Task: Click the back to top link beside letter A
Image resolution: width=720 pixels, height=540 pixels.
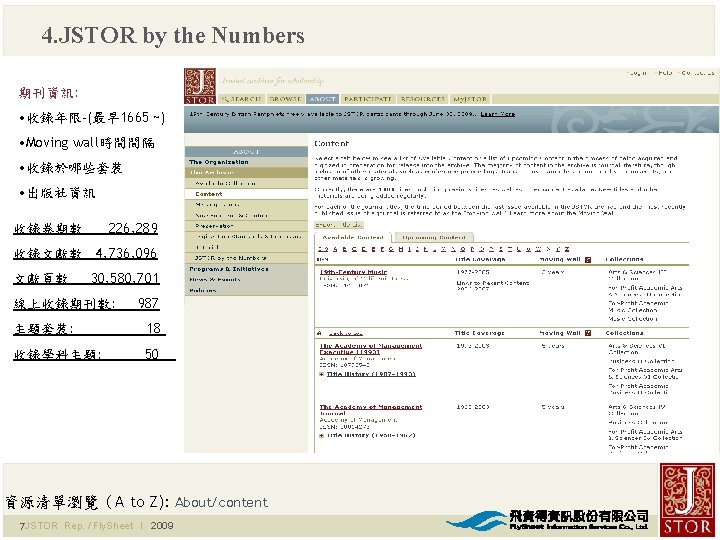Action: click(346, 333)
